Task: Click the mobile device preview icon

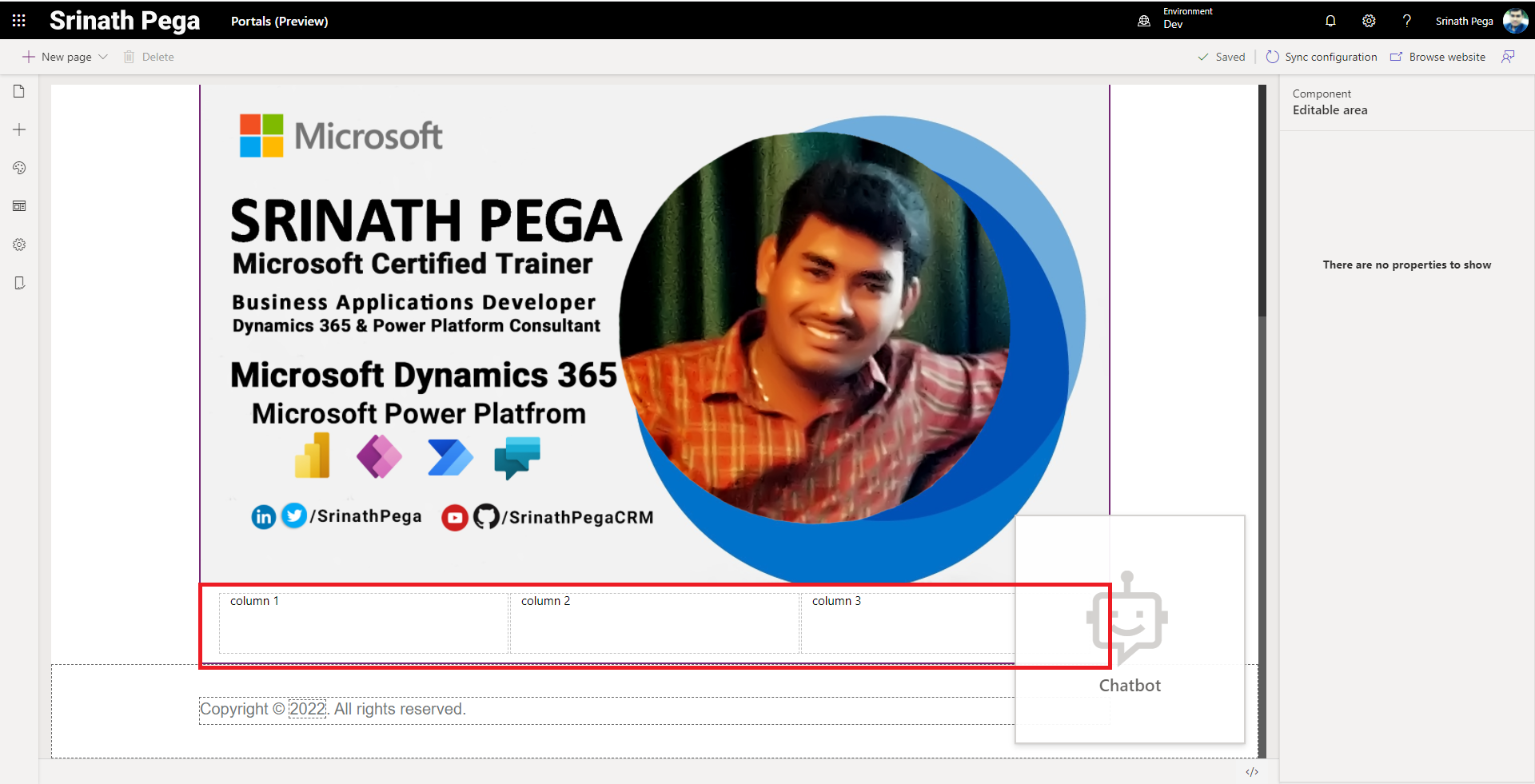Action: (19, 283)
